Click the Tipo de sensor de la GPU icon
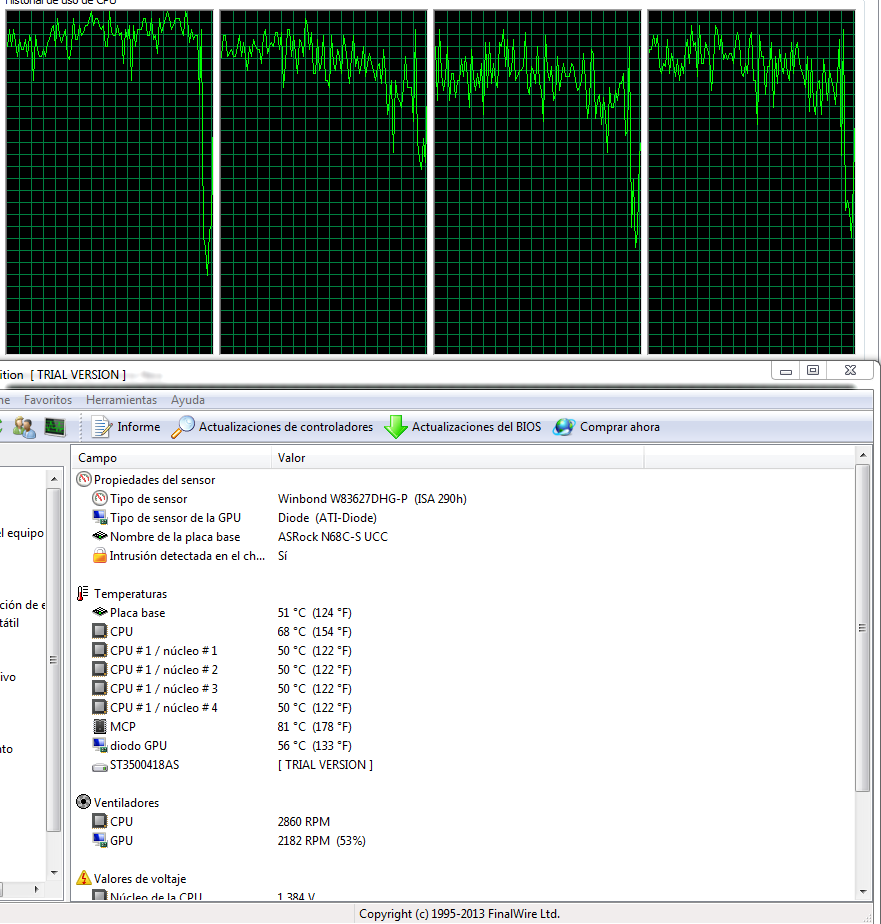The image size is (881, 924). pyautogui.click(x=100, y=517)
